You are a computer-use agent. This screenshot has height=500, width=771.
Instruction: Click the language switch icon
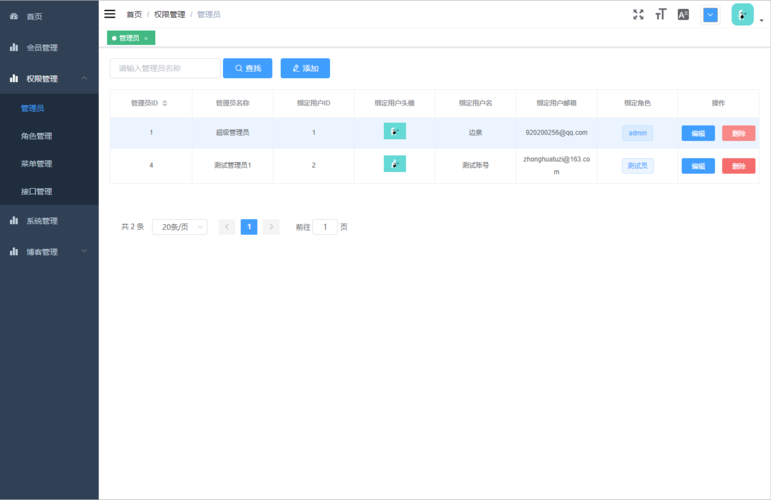tap(683, 15)
